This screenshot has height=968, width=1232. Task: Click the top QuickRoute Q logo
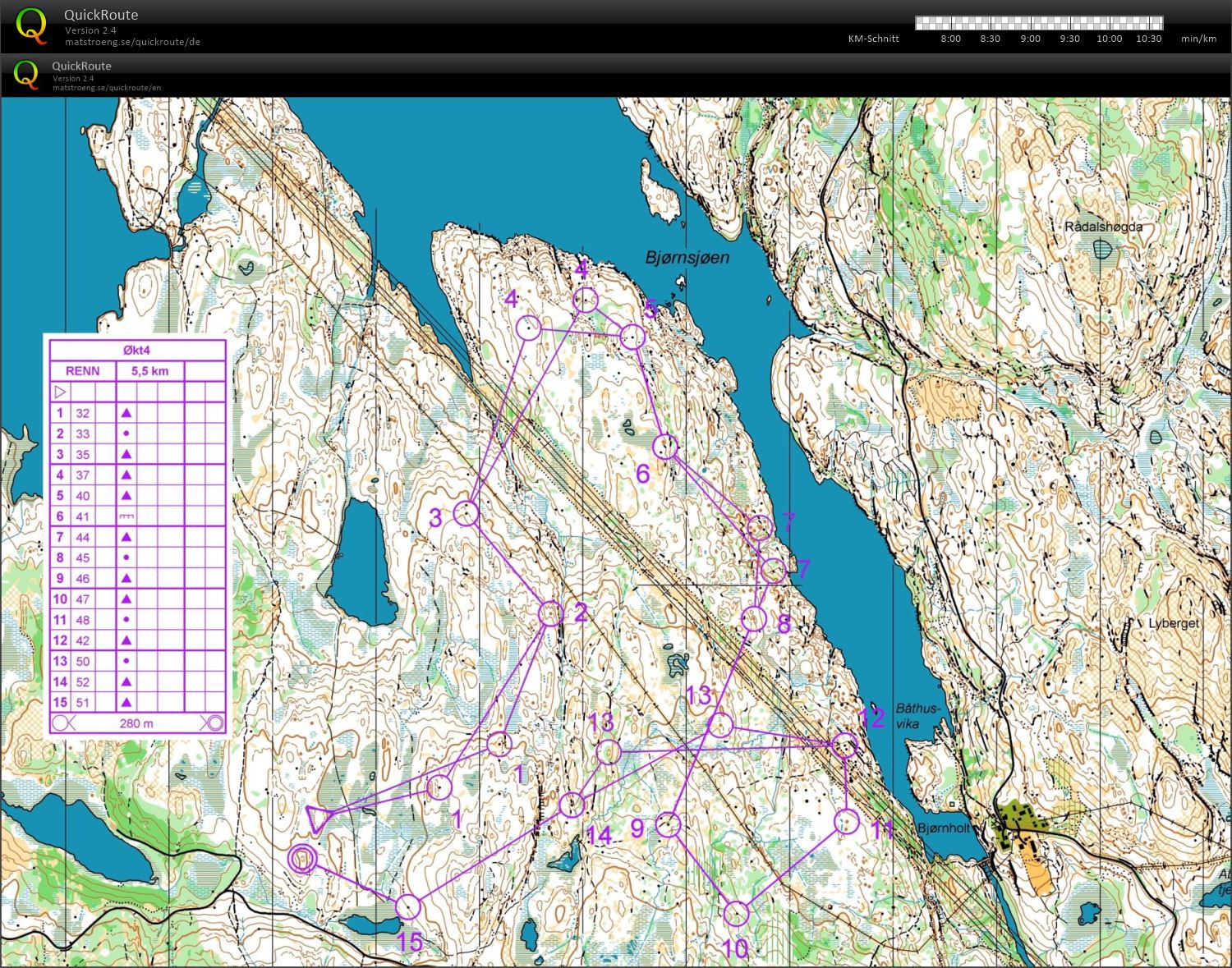pos(32,25)
